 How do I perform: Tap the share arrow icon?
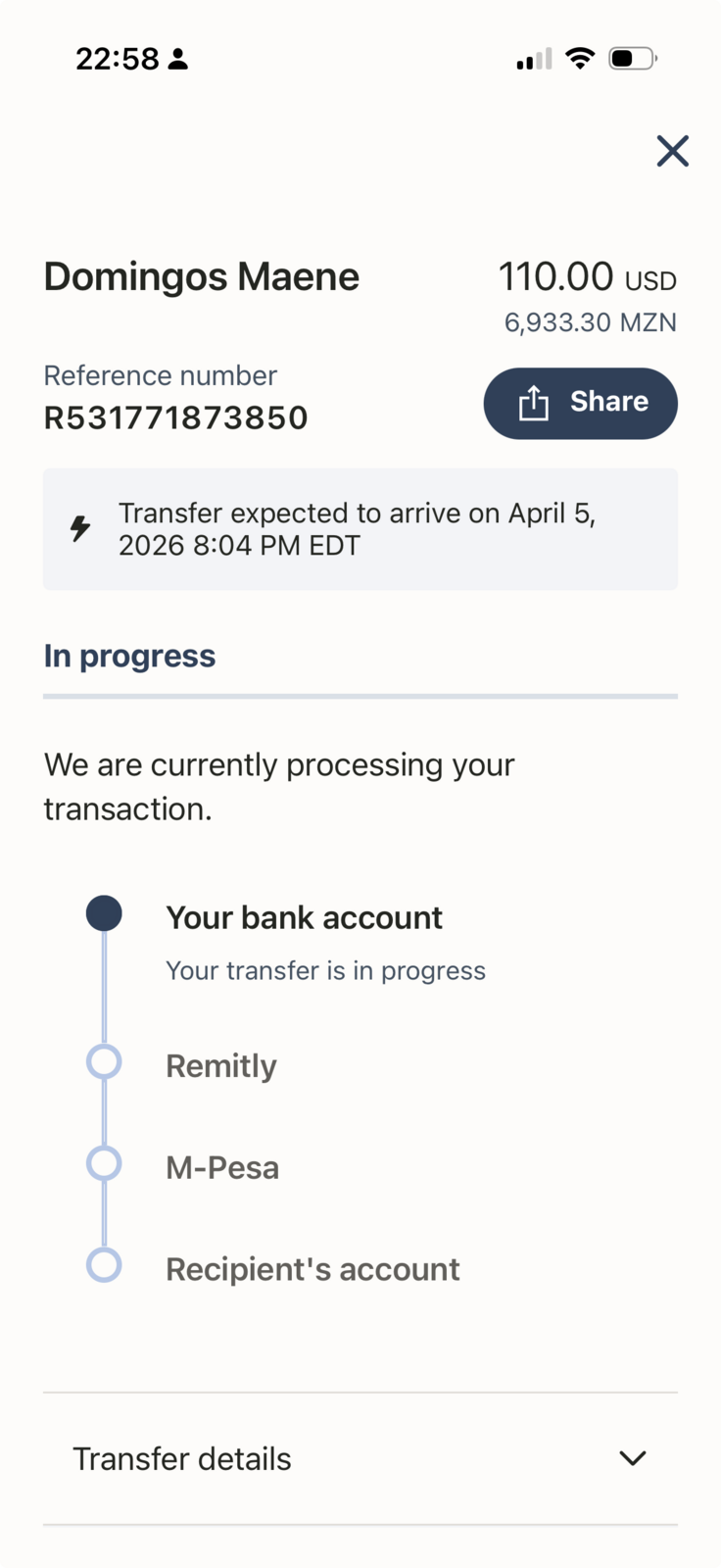534,403
